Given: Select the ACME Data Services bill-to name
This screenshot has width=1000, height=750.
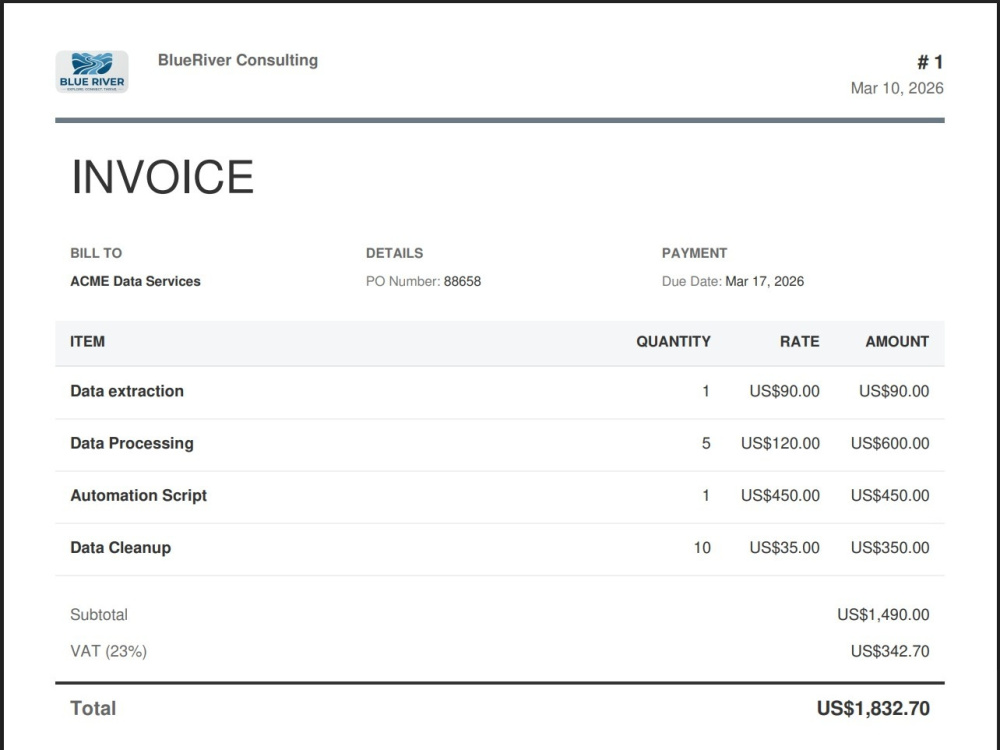Looking at the screenshot, I should pyautogui.click(x=135, y=281).
